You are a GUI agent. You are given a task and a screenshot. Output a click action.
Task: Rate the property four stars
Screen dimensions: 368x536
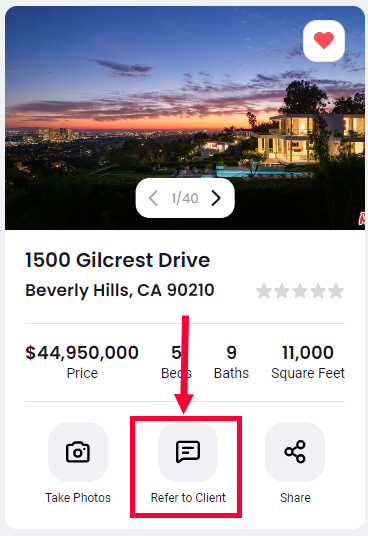pyautogui.click(x=318, y=291)
